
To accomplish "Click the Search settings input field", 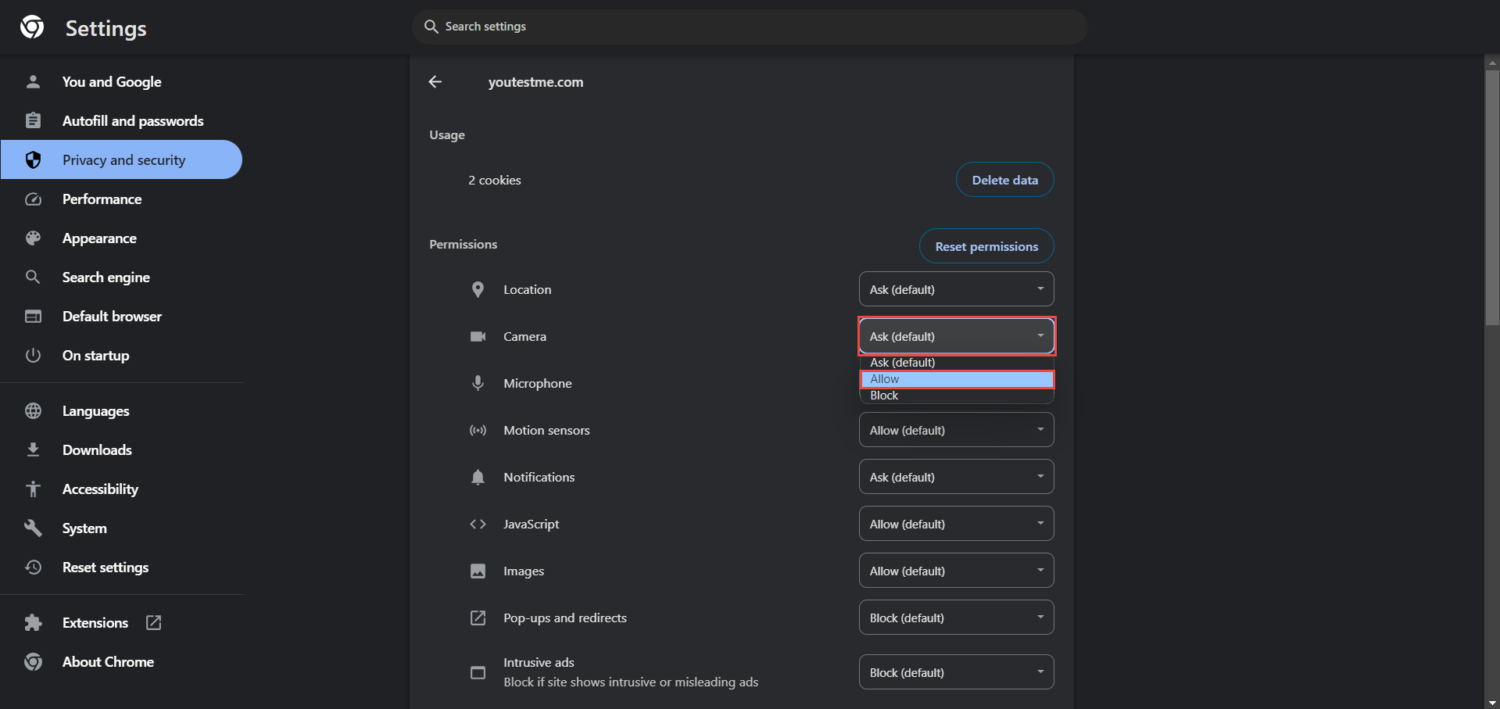I will [x=750, y=27].
